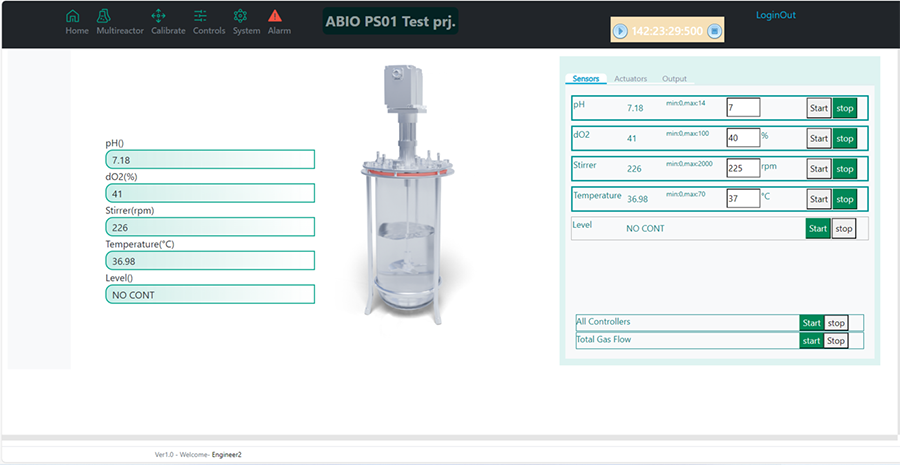The height and width of the screenshot is (465, 900).
Task: Open the Alarm warning triangle
Action: click(275, 16)
